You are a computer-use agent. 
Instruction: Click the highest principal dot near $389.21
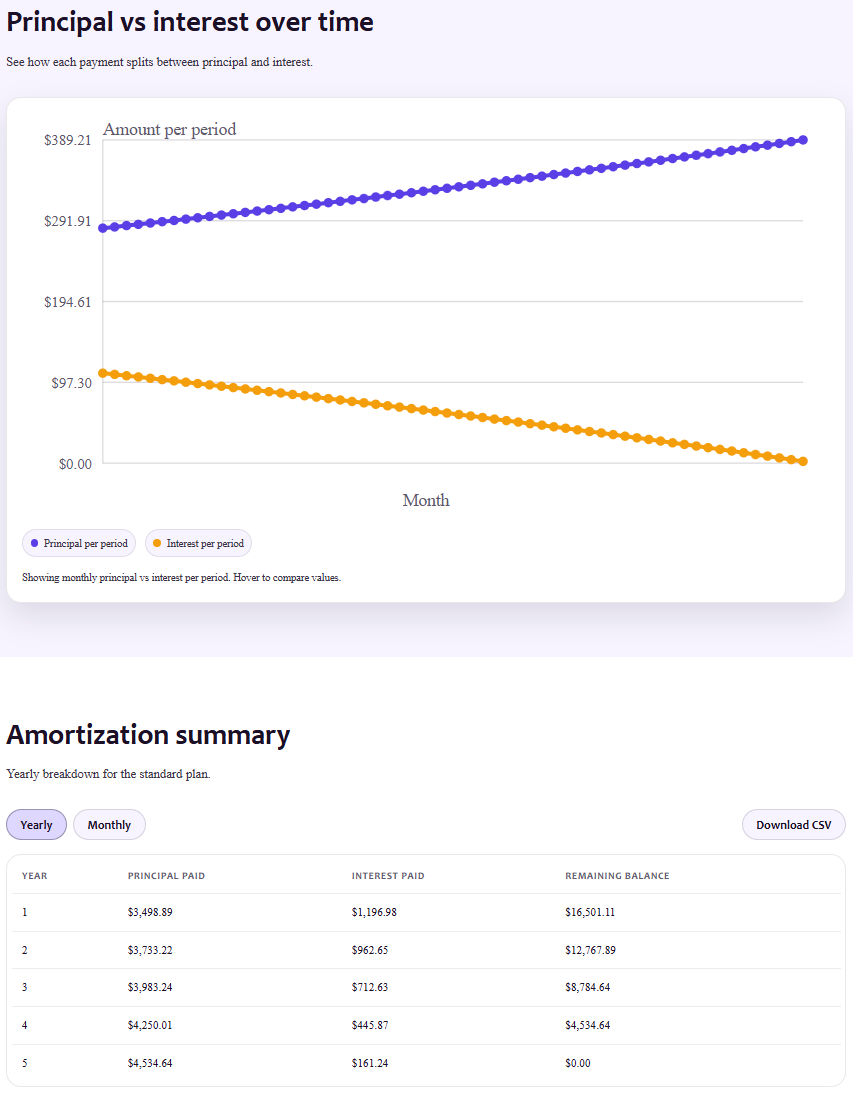tap(803, 139)
